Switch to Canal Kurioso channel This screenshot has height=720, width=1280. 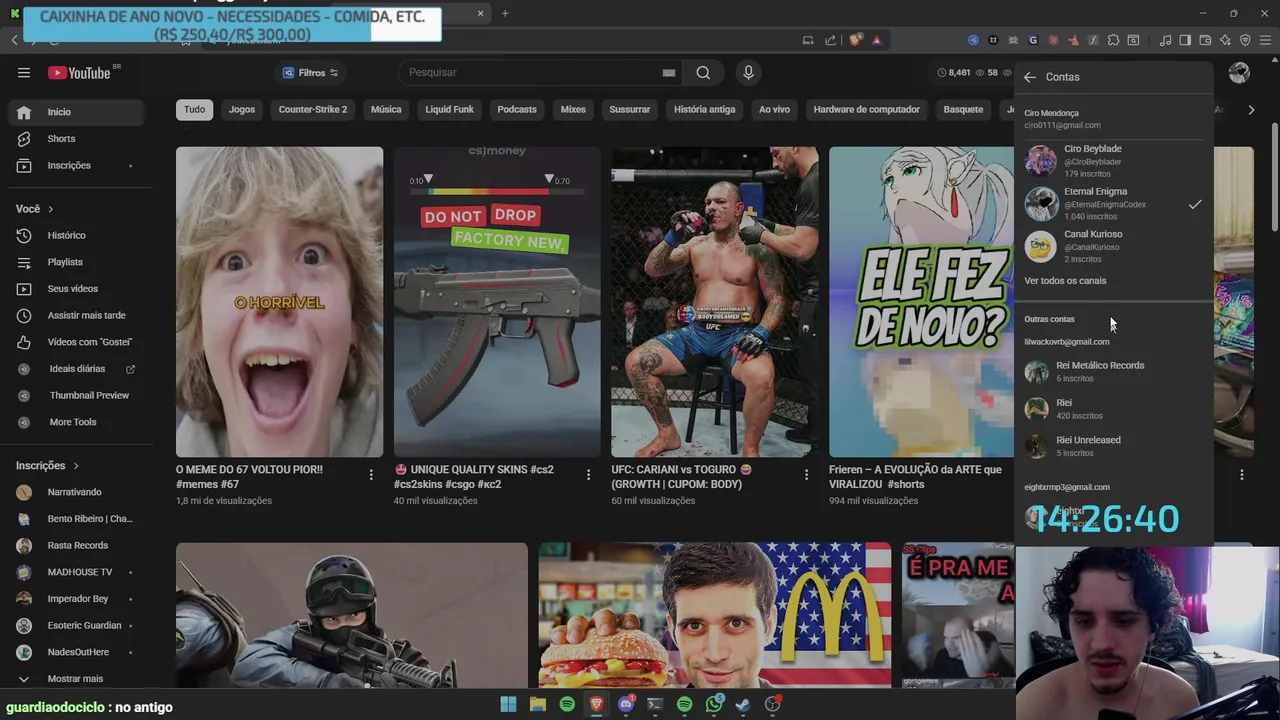(x=1113, y=246)
